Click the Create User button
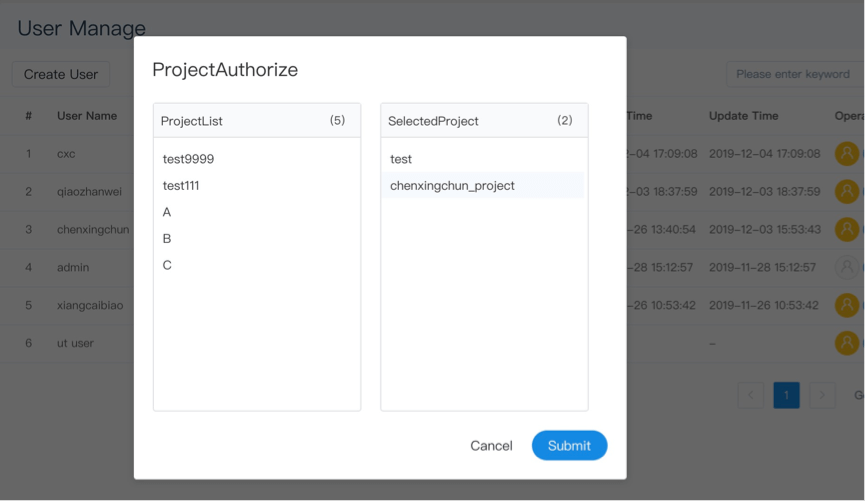The image size is (865, 501). click(x=61, y=74)
